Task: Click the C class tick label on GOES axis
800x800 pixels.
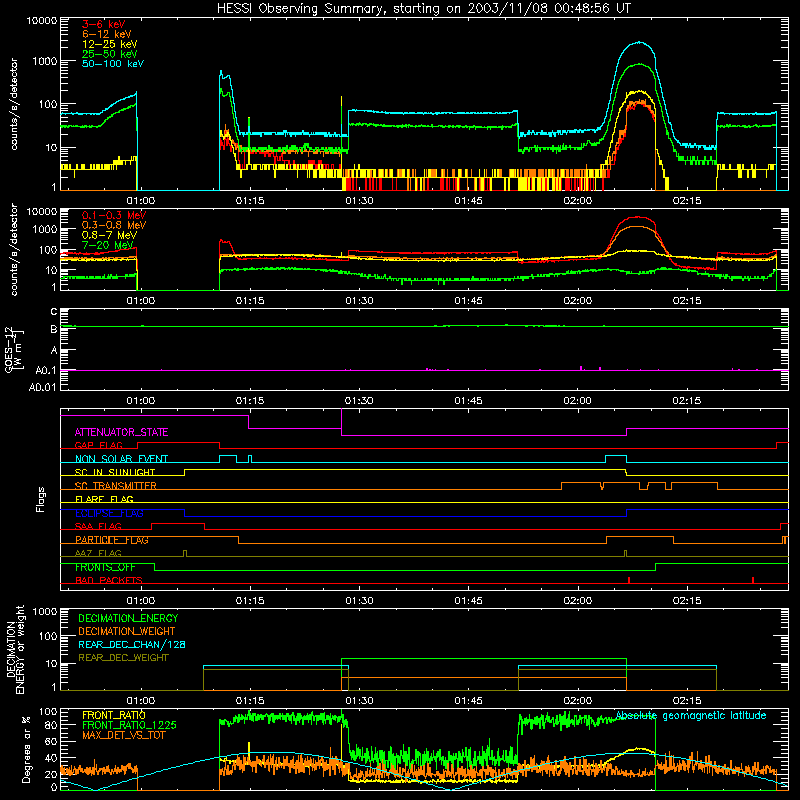Action: 54,311
